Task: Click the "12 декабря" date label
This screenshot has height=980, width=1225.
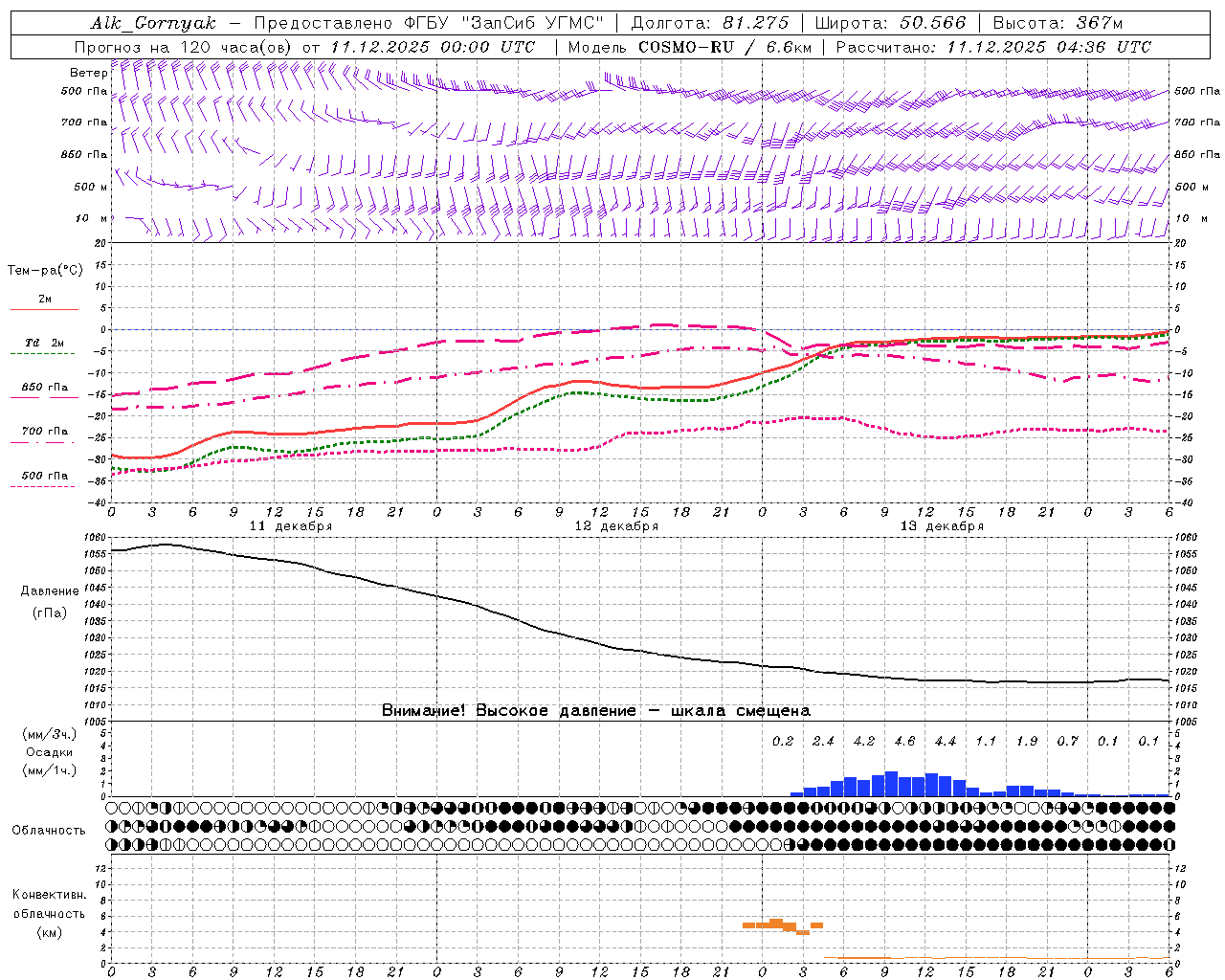Action: click(x=616, y=526)
